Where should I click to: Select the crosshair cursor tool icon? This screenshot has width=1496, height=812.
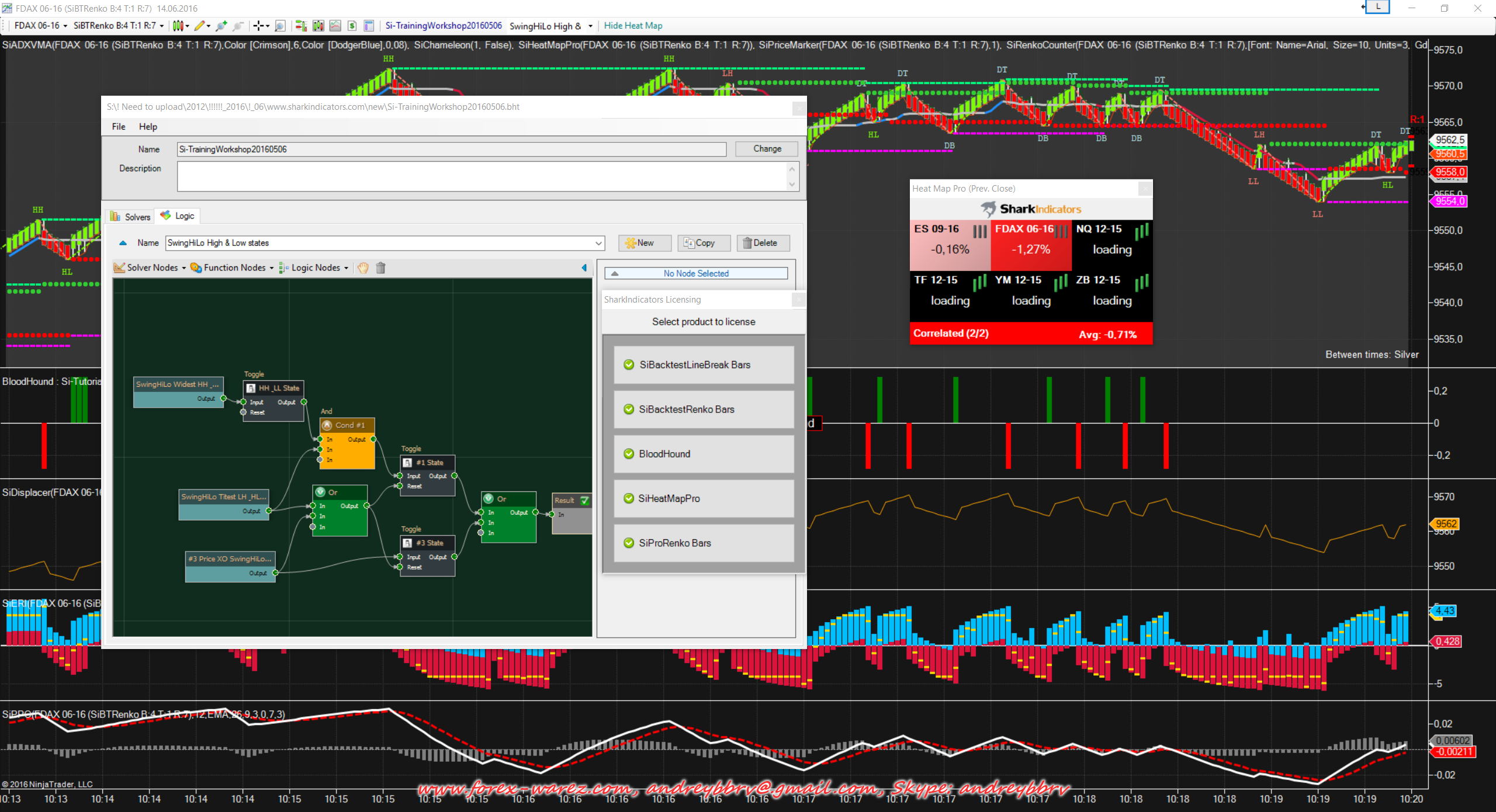click(258, 26)
